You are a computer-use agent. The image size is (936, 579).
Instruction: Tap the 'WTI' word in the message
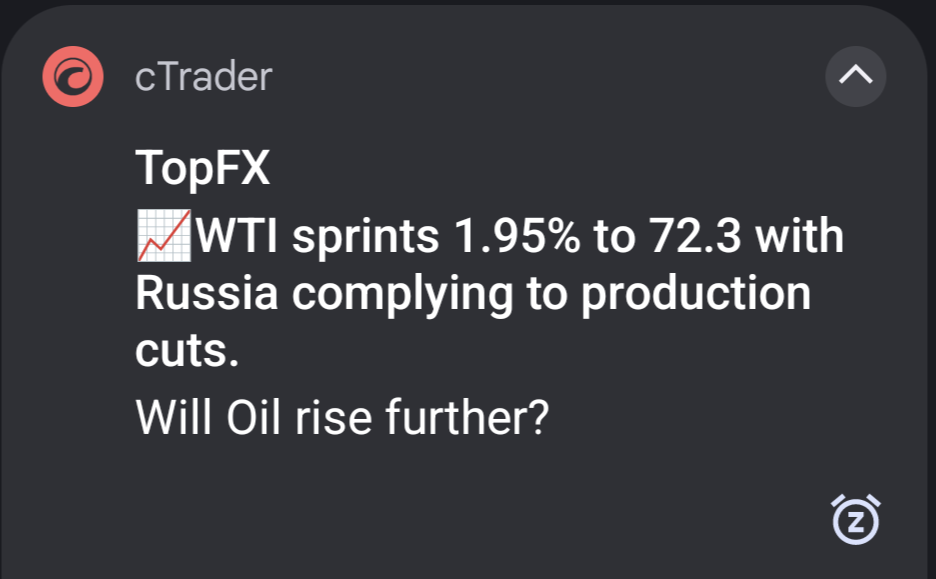coord(236,236)
